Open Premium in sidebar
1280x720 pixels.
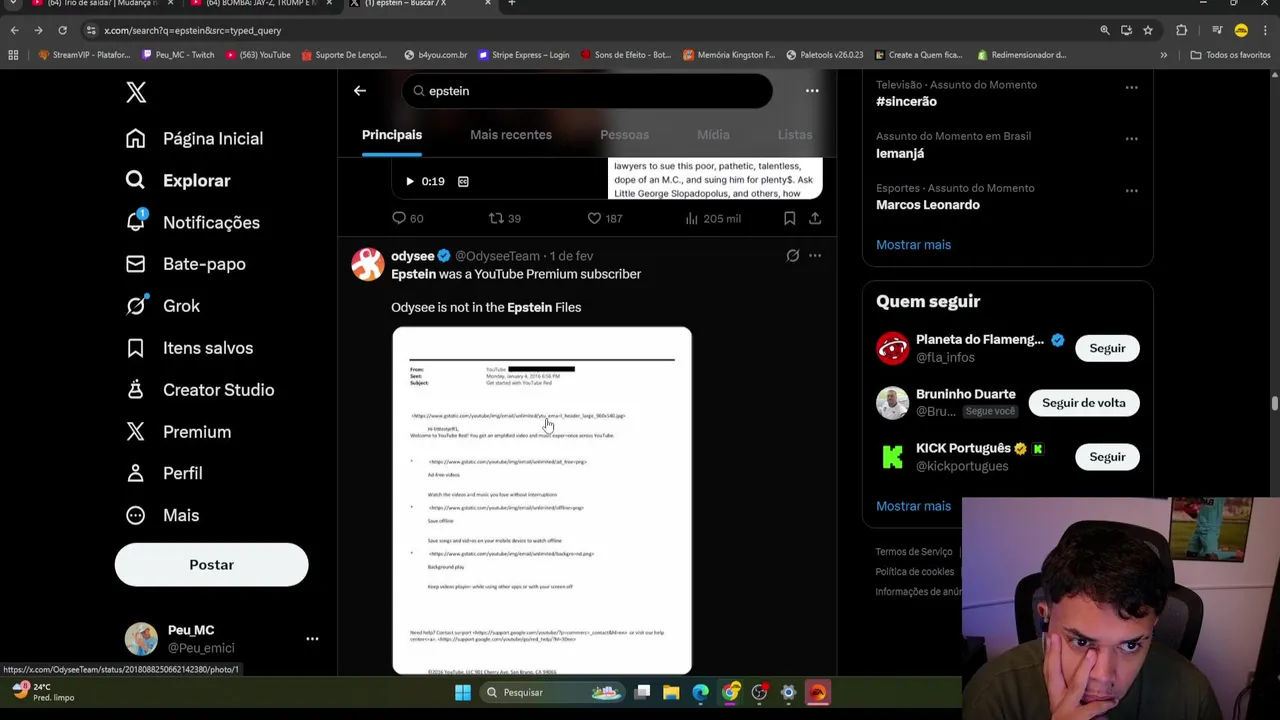pos(178,432)
